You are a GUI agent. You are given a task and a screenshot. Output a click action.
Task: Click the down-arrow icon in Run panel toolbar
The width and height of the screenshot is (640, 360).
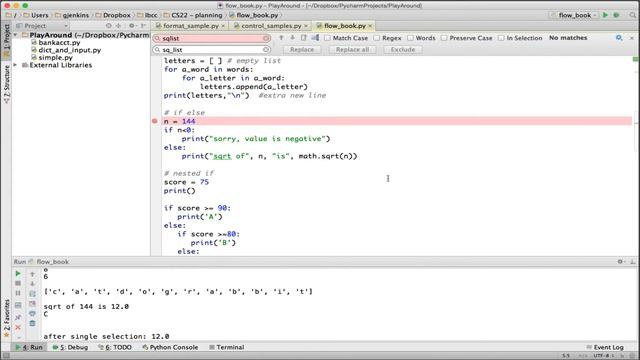33,284
